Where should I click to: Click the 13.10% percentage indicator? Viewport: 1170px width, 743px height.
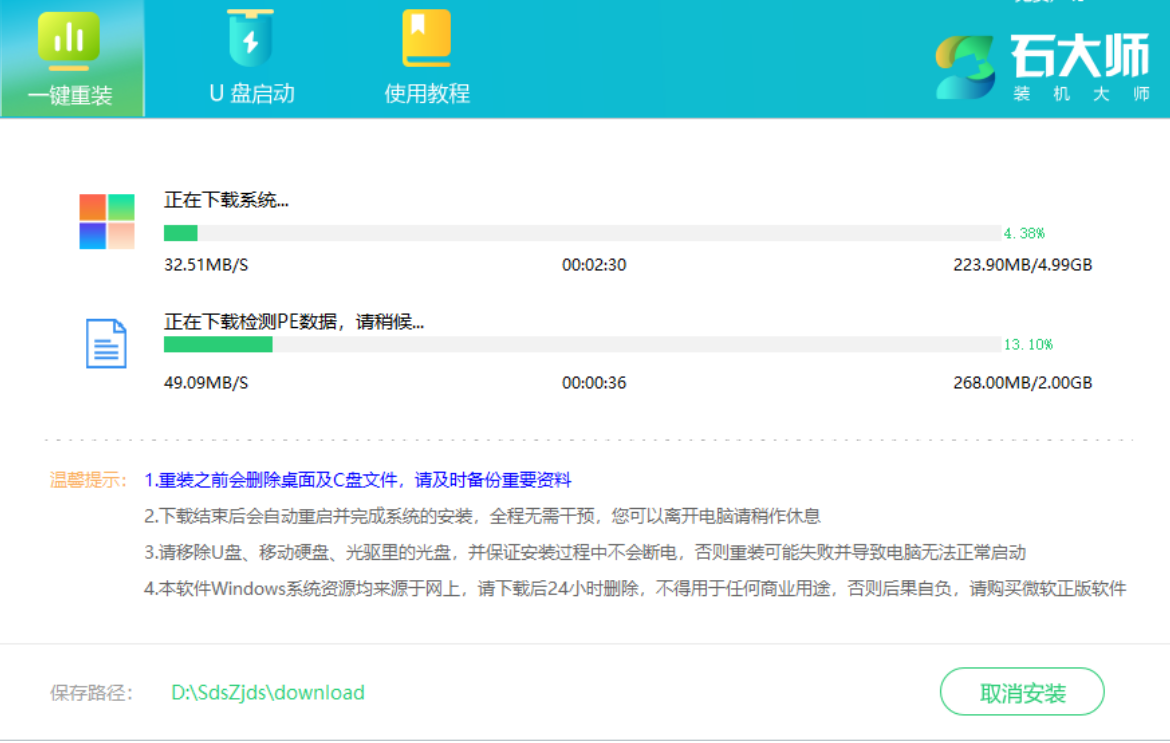[1028, 344]
